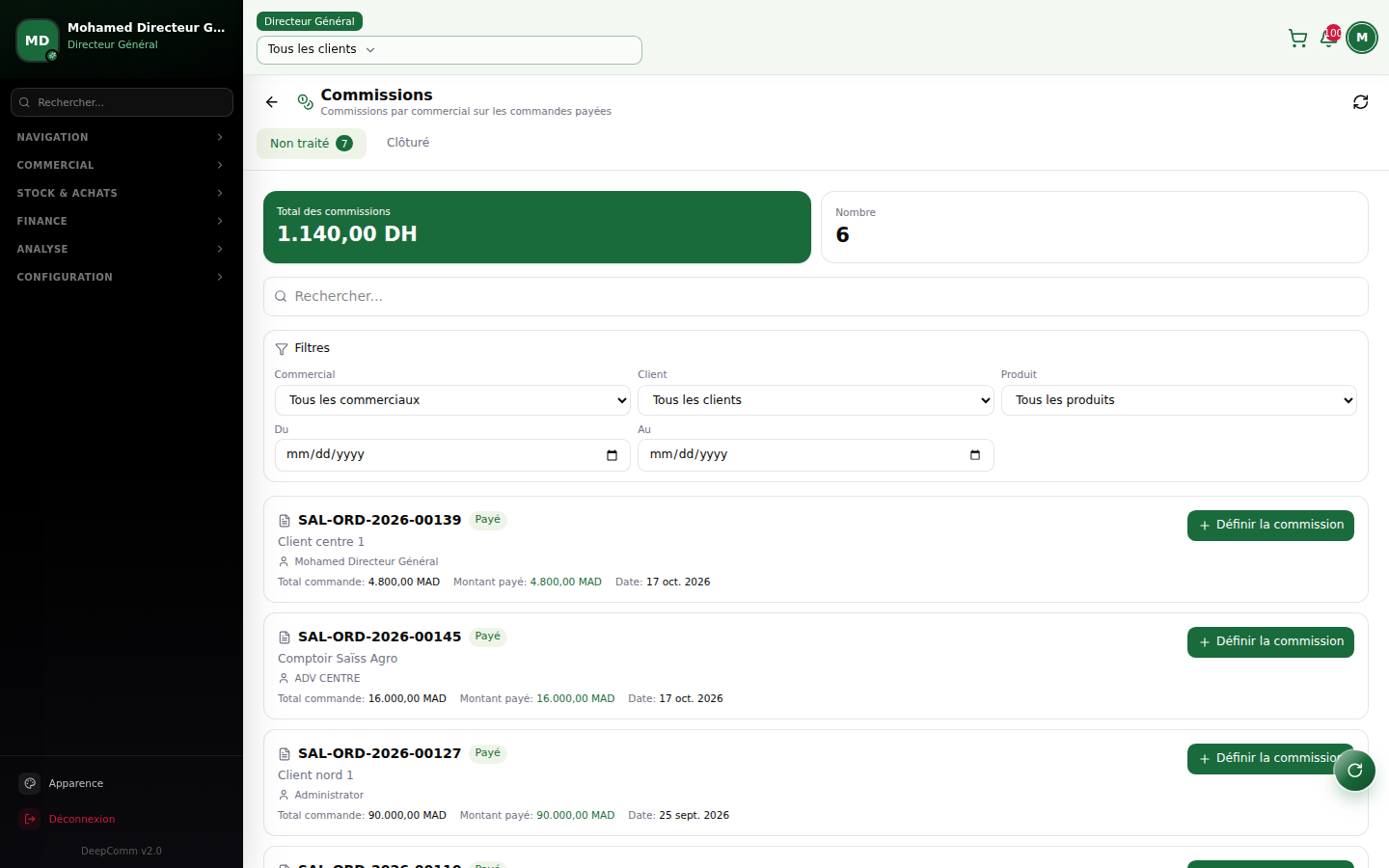This screenshot has width=1389, height=868.
Task: Click the commissions Rechercher search box
Action: pyautogui.click(x=816, y=297)
